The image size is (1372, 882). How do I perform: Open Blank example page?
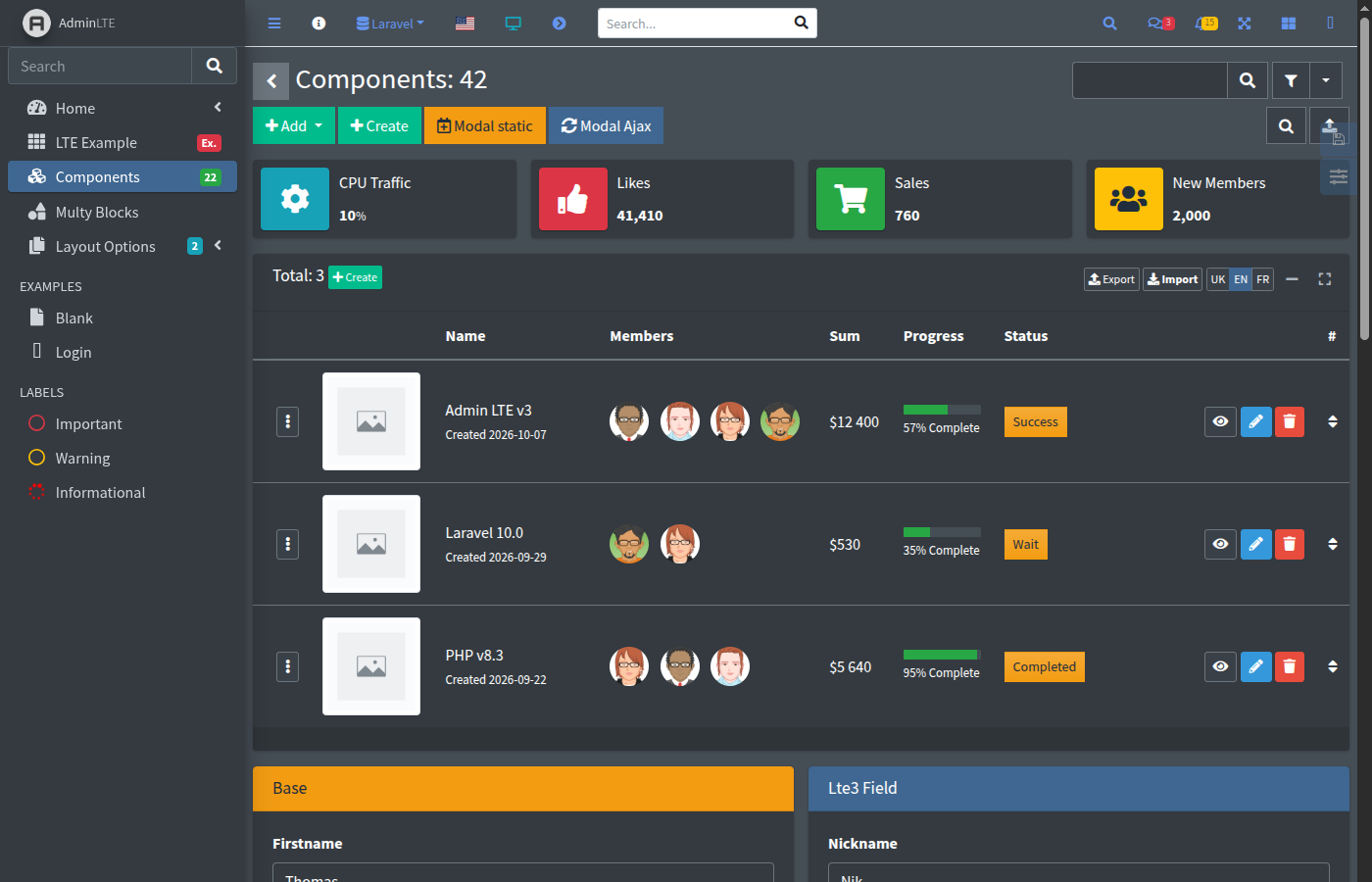click(x=122, y=318)
